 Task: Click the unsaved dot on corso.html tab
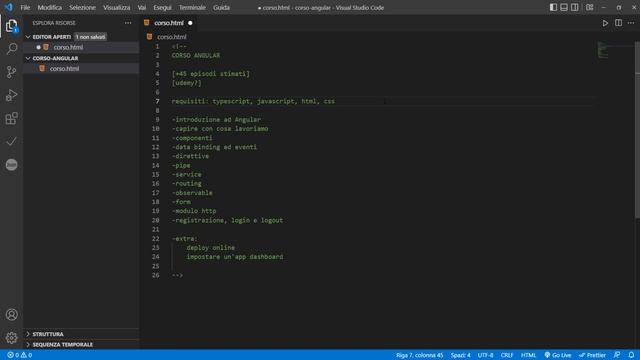tap(190, 23)
